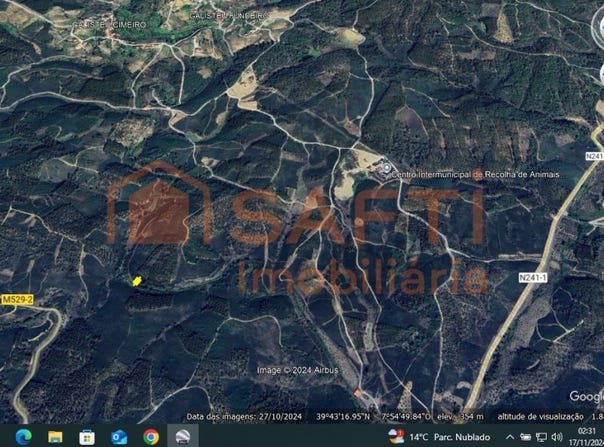Open File Explorer from the taskbar
The image size is (604, 447).
point(55,437)
